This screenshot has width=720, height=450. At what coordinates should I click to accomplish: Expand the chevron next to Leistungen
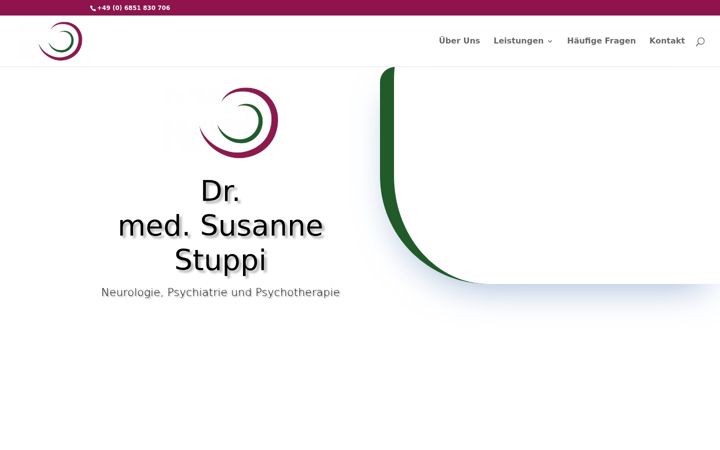550,41
